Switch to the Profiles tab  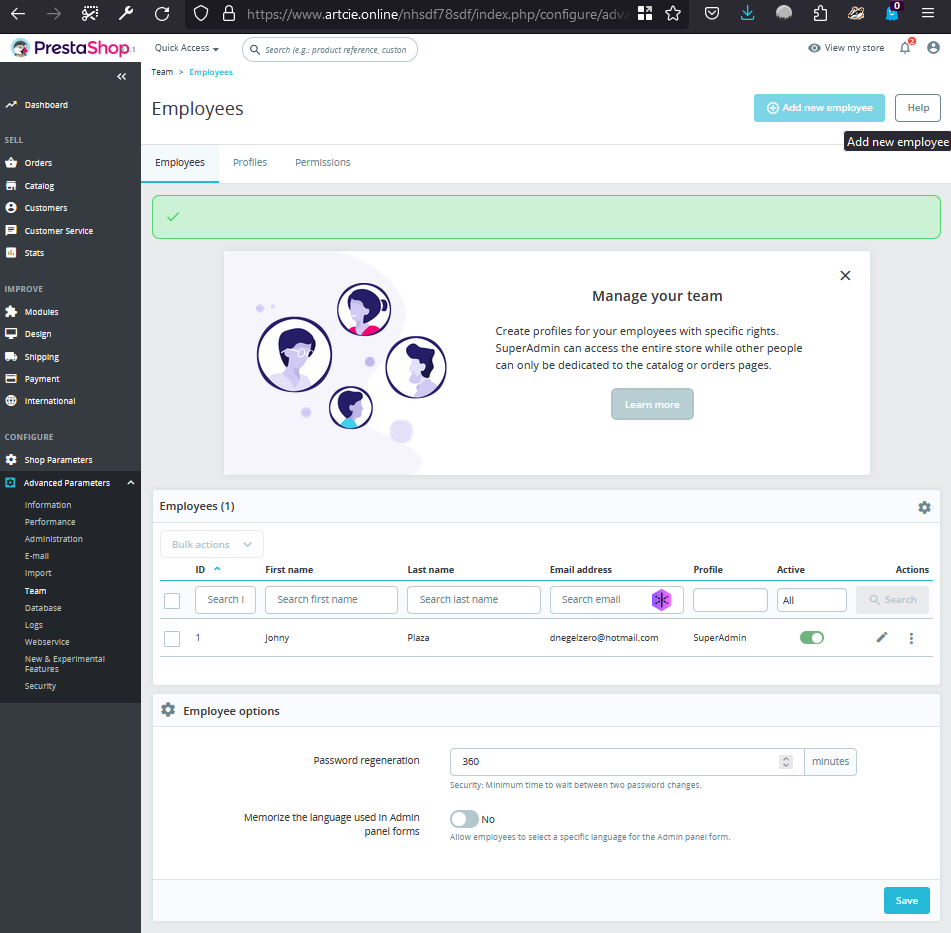click(250, 162)
